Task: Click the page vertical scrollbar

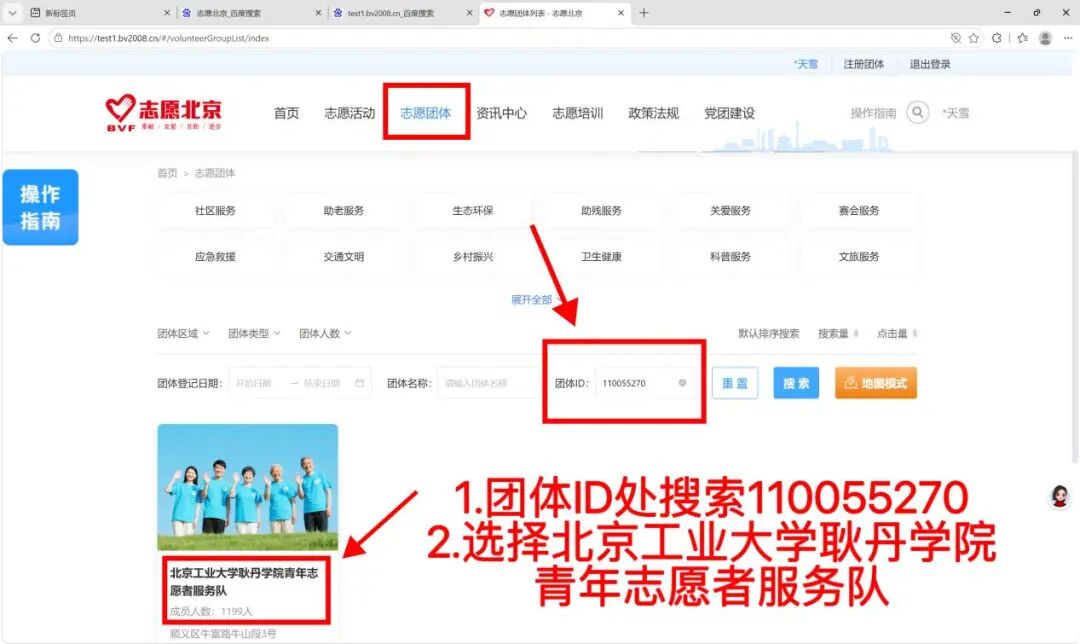Action: pyautogui.click(x=1074, y=307)
